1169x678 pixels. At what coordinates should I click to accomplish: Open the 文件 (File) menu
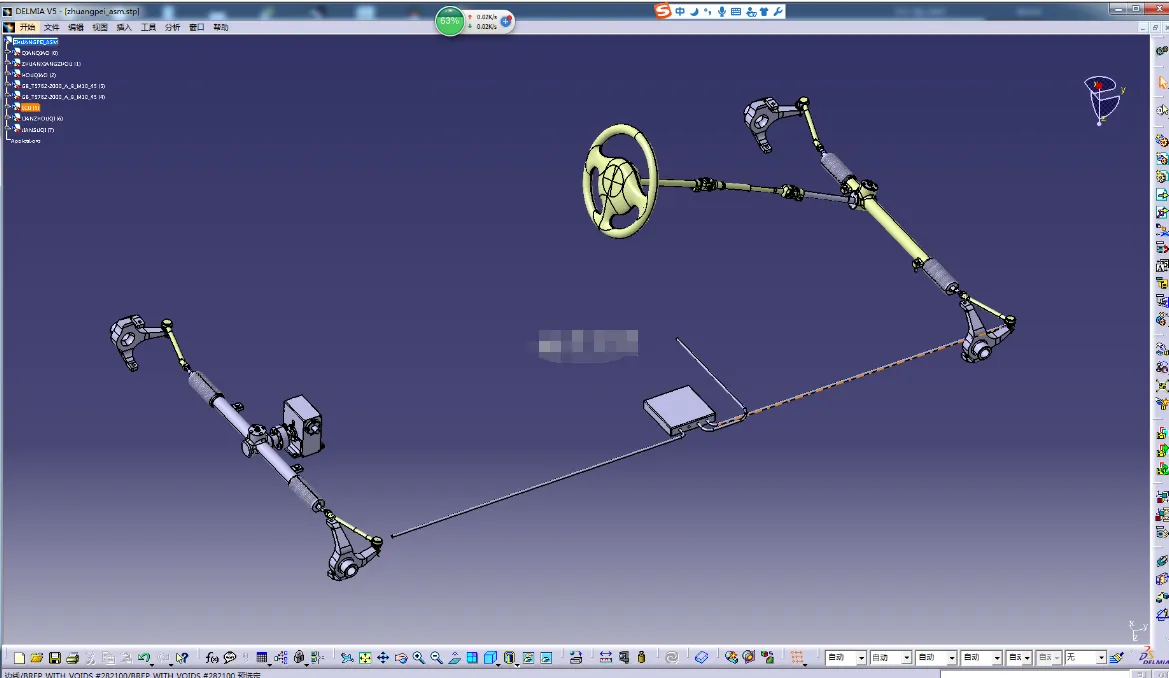(x=51, y=28)
